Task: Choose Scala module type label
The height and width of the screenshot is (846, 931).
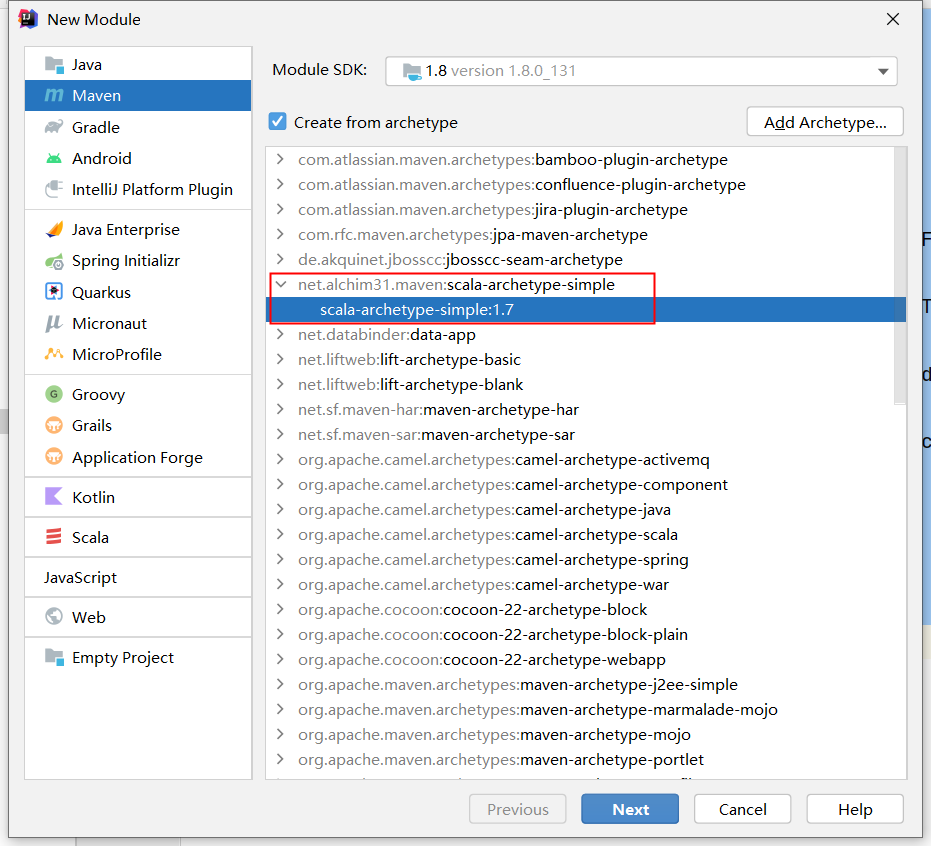Action: (90, 537)
